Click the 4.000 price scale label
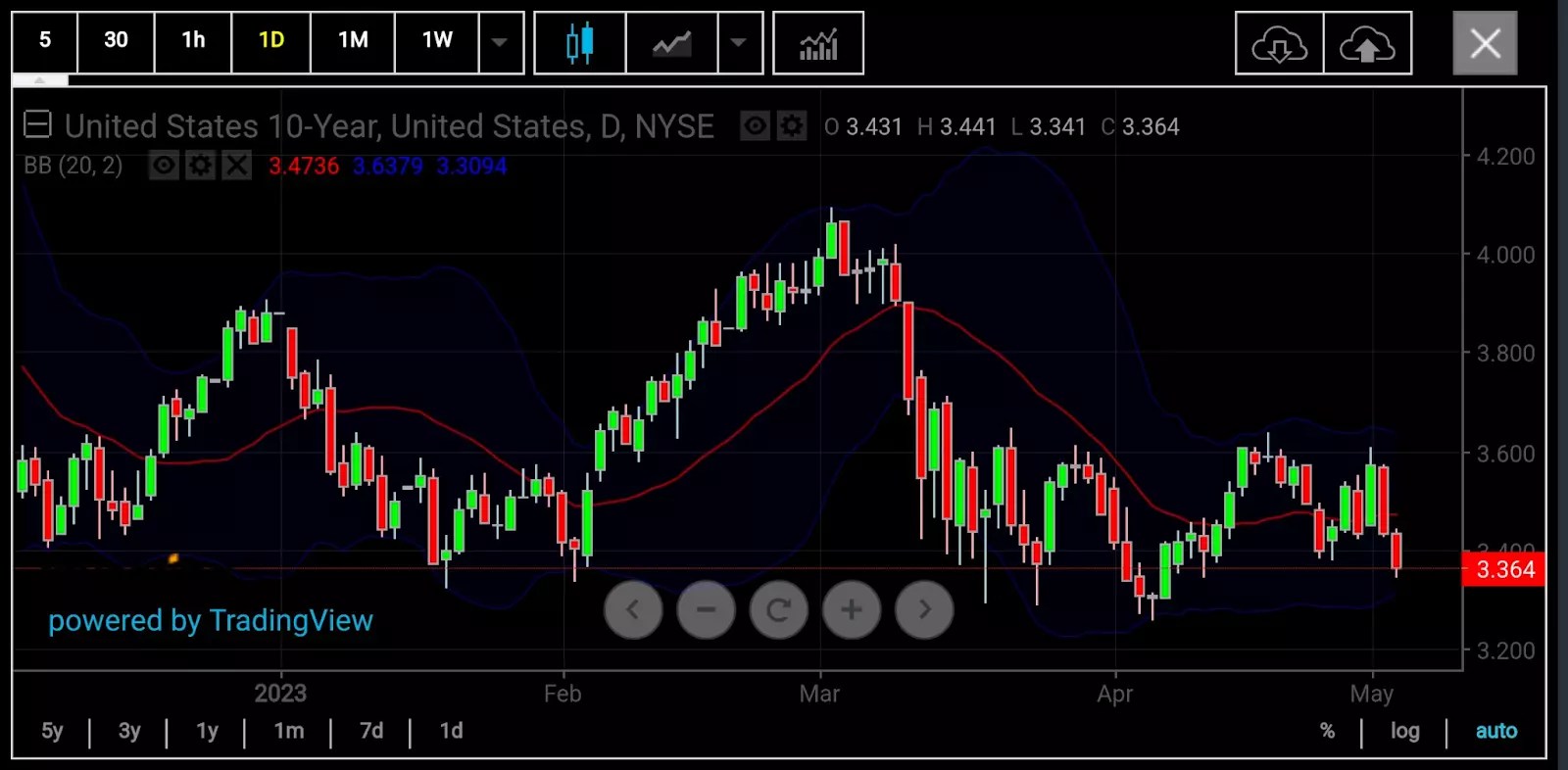Image resolution: width=1568 pixels, height=770 pixels. click(1505, 255)
